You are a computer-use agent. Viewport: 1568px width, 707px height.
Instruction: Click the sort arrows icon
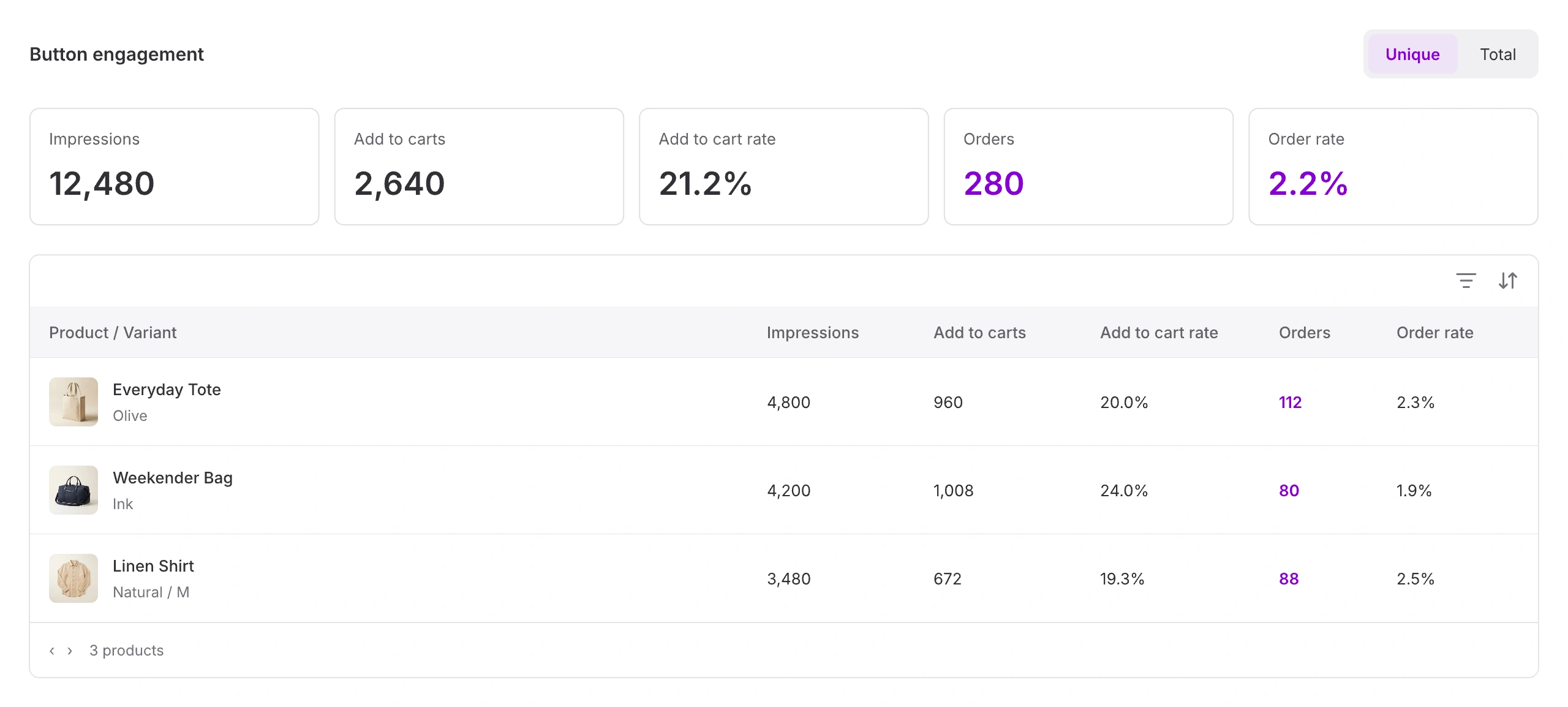(1508, 281)
